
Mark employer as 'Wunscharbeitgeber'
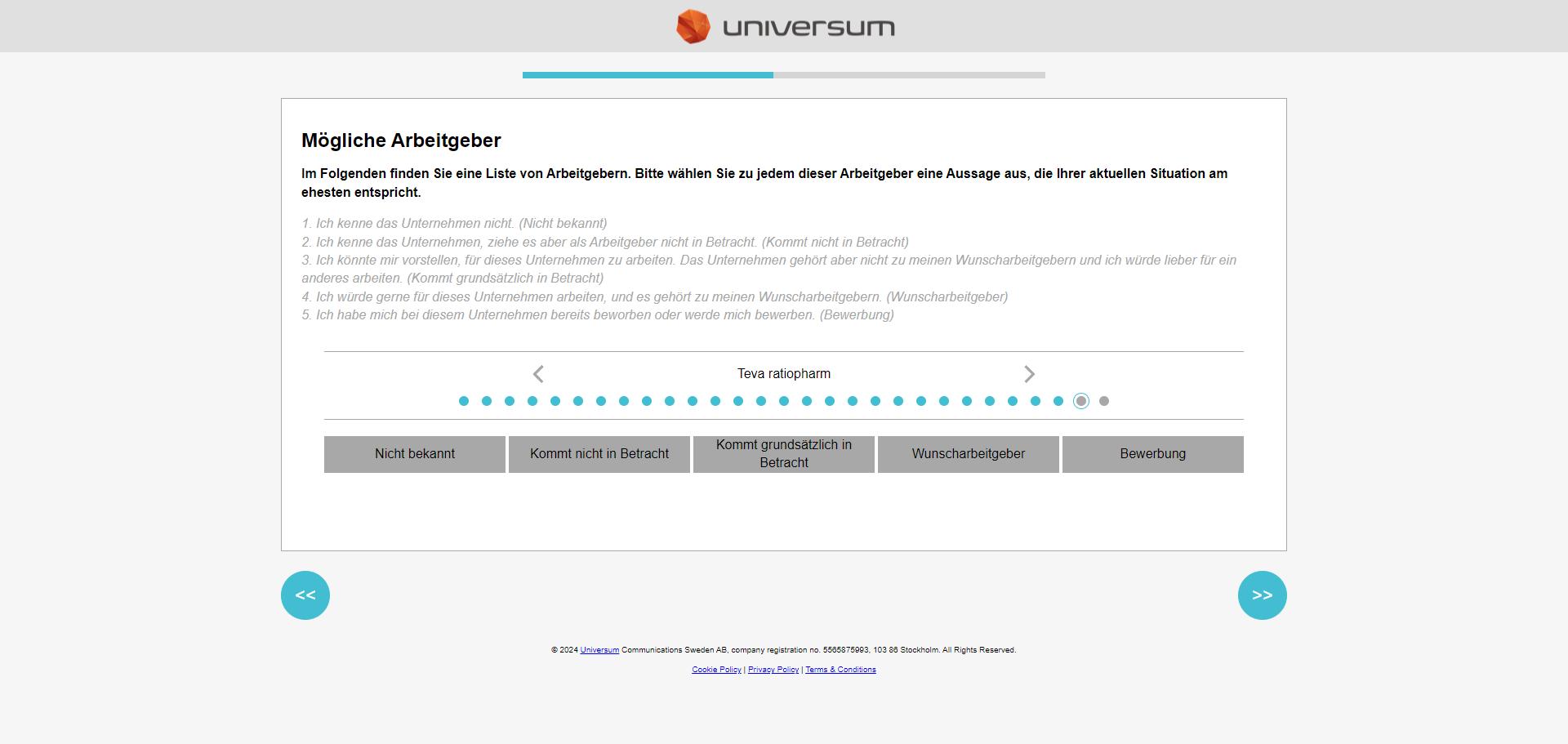969,454
